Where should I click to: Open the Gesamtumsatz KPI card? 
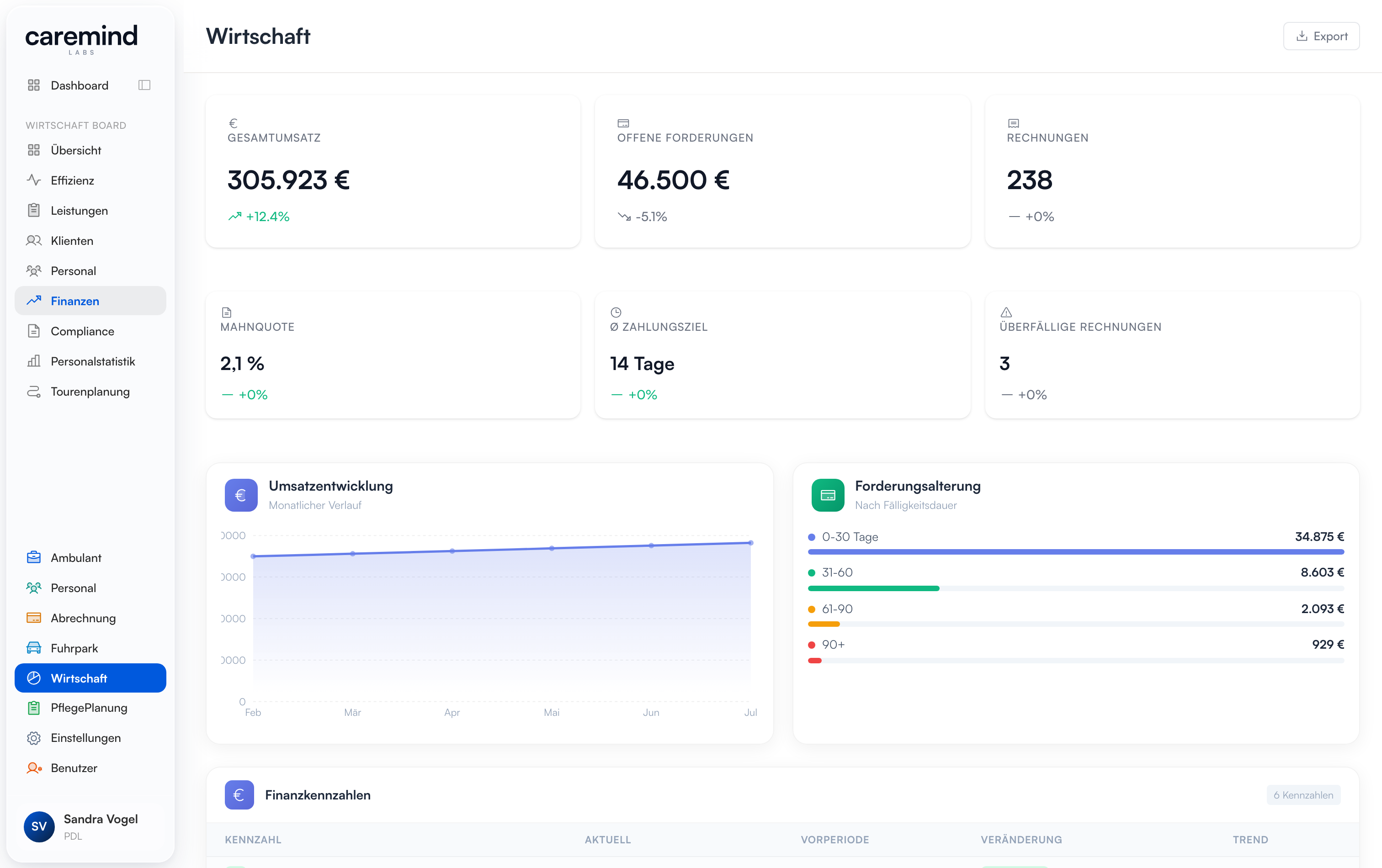point(393,171)
